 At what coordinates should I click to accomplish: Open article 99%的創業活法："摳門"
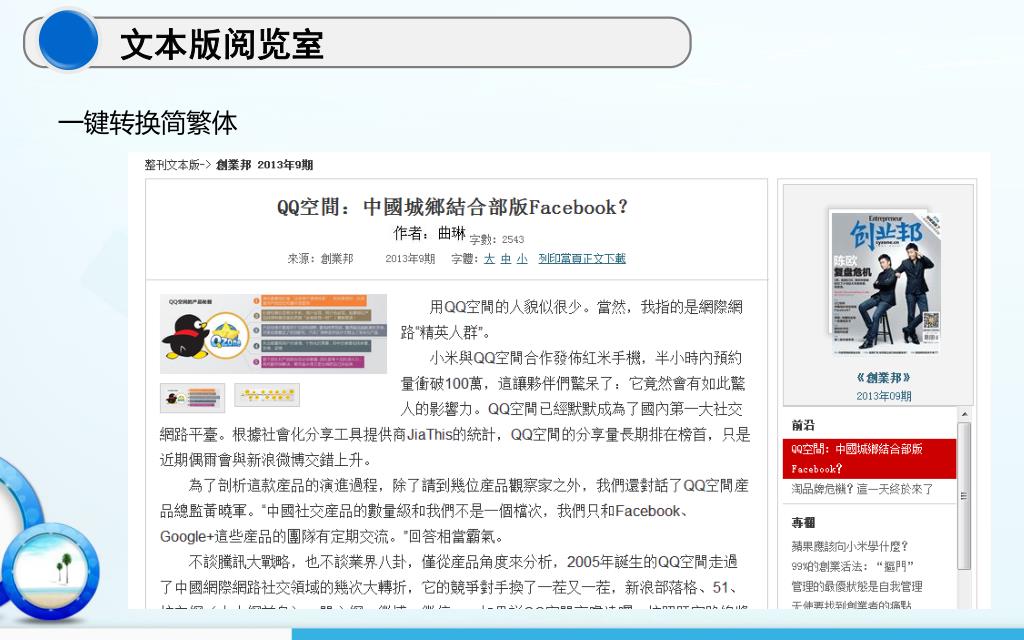[852, 566]
